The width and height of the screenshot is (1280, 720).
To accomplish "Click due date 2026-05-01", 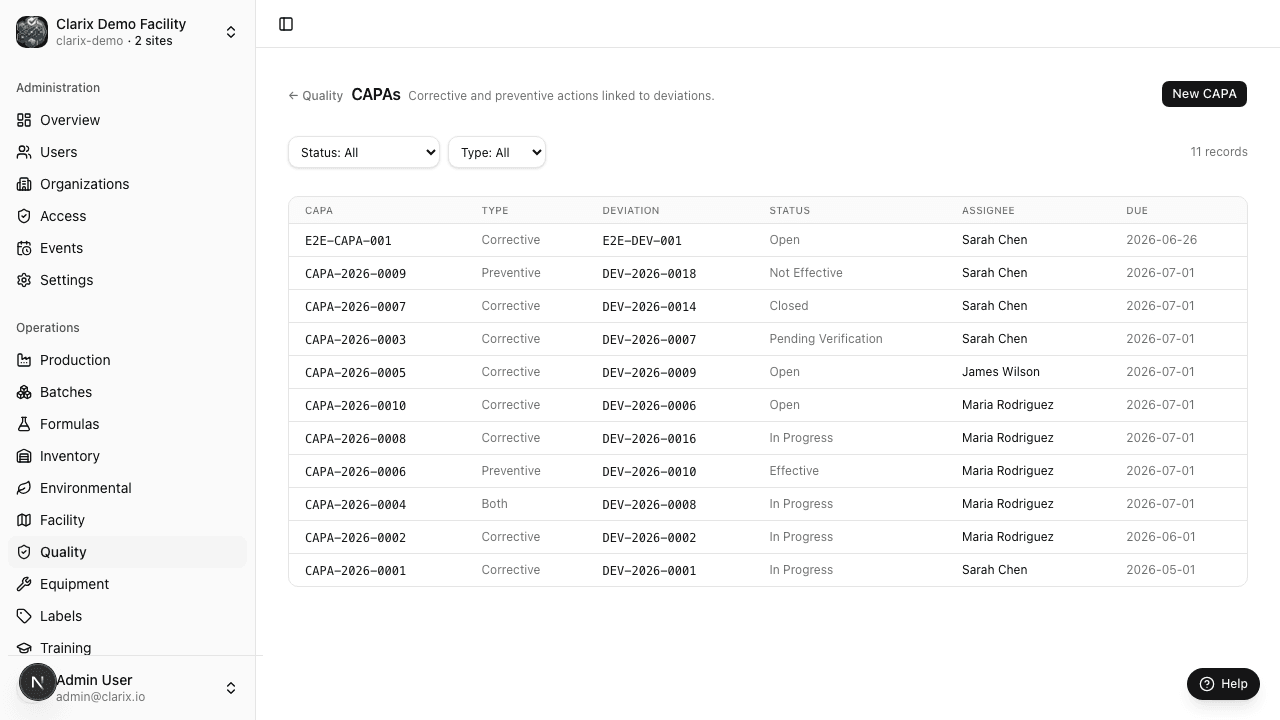I will tap(1160, 570).
